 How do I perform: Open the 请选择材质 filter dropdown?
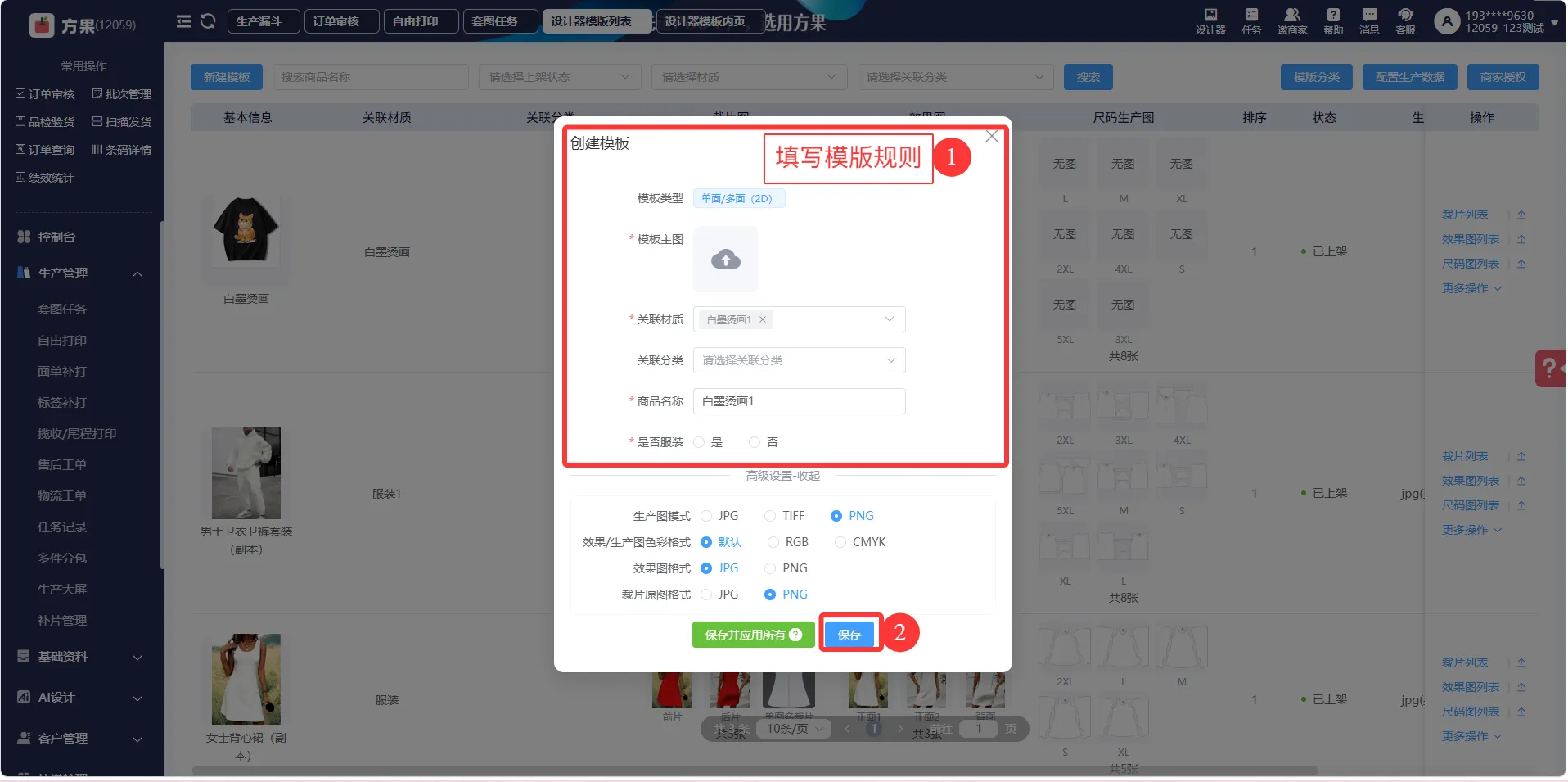750,77
